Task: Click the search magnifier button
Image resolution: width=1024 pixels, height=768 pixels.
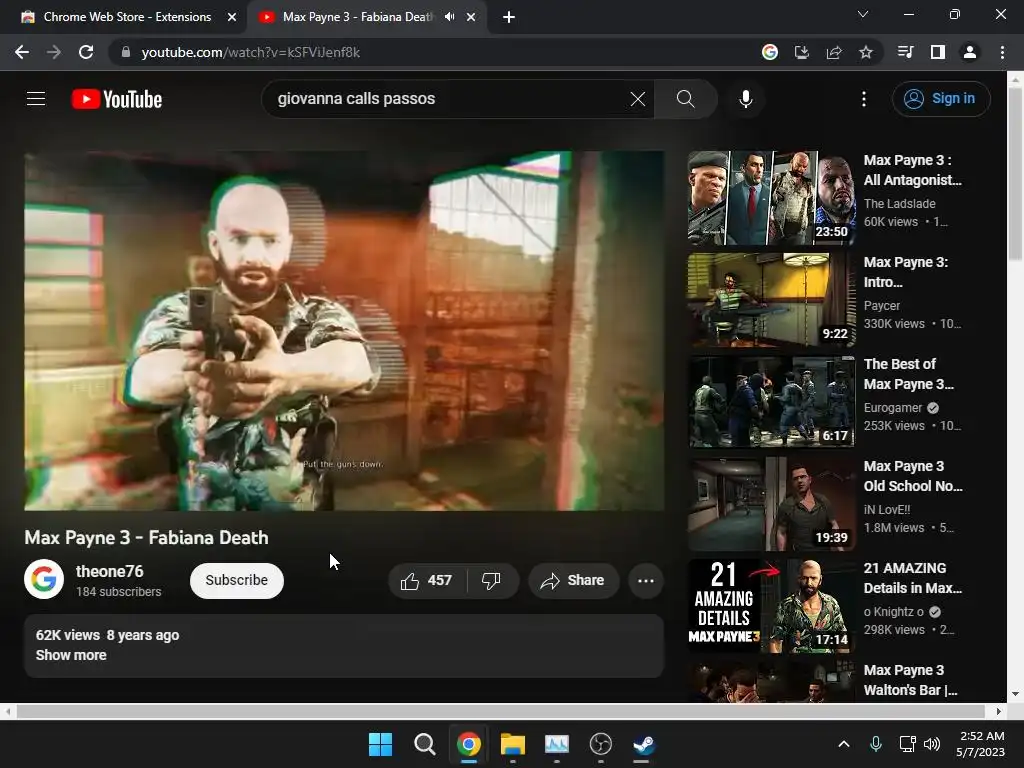Action: click(685, 99)
